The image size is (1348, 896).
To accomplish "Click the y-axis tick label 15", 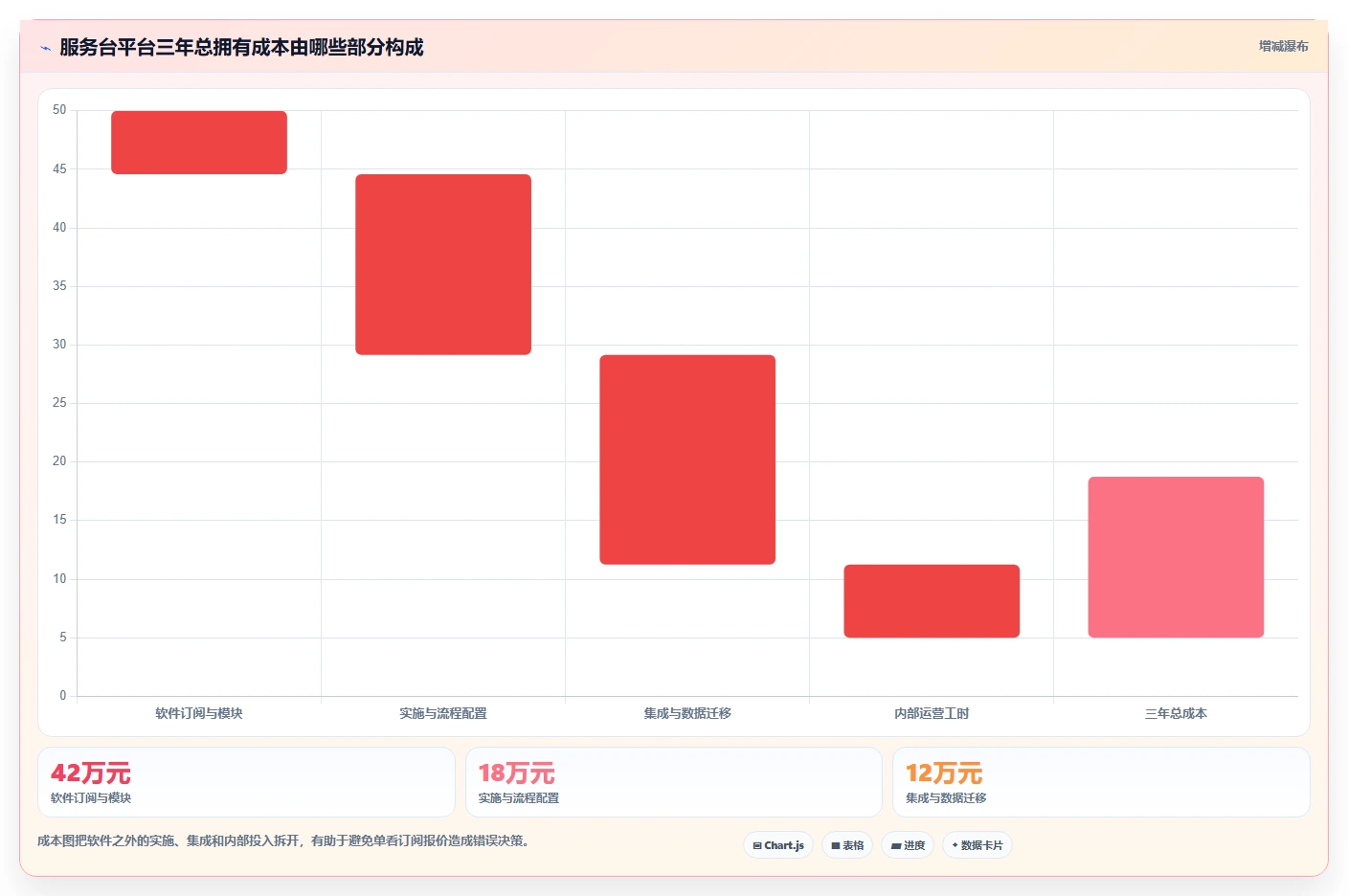I will pyautogui.click(x=59, y=520).
